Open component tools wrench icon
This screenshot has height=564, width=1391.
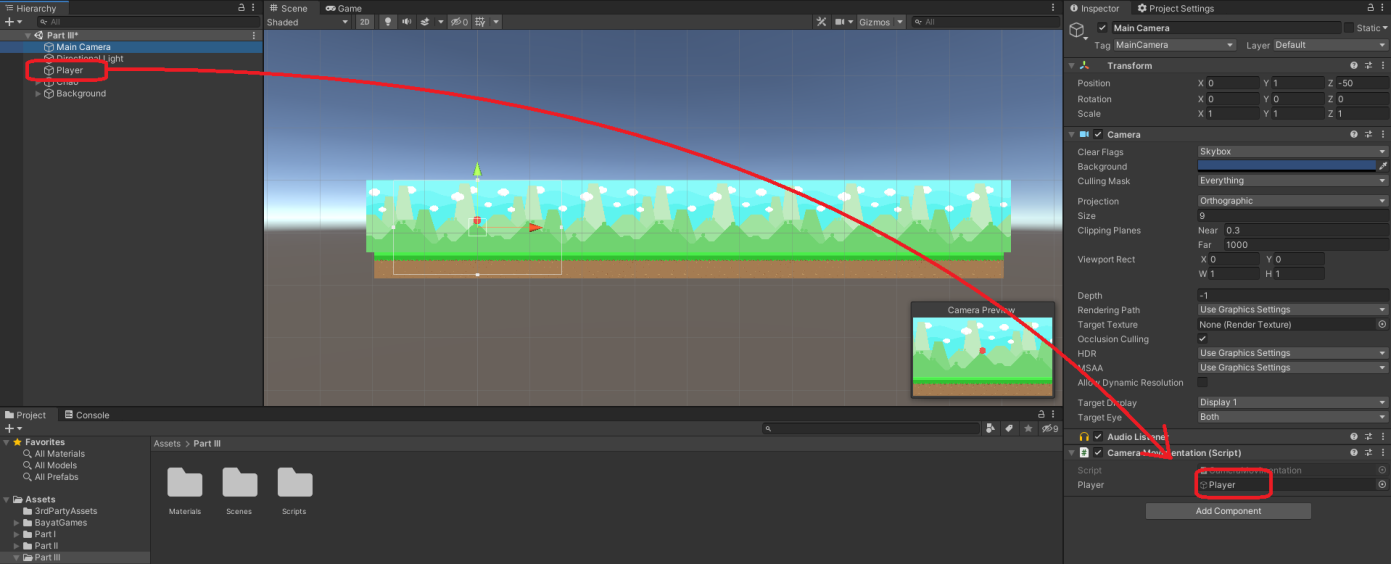coord(821,22)
